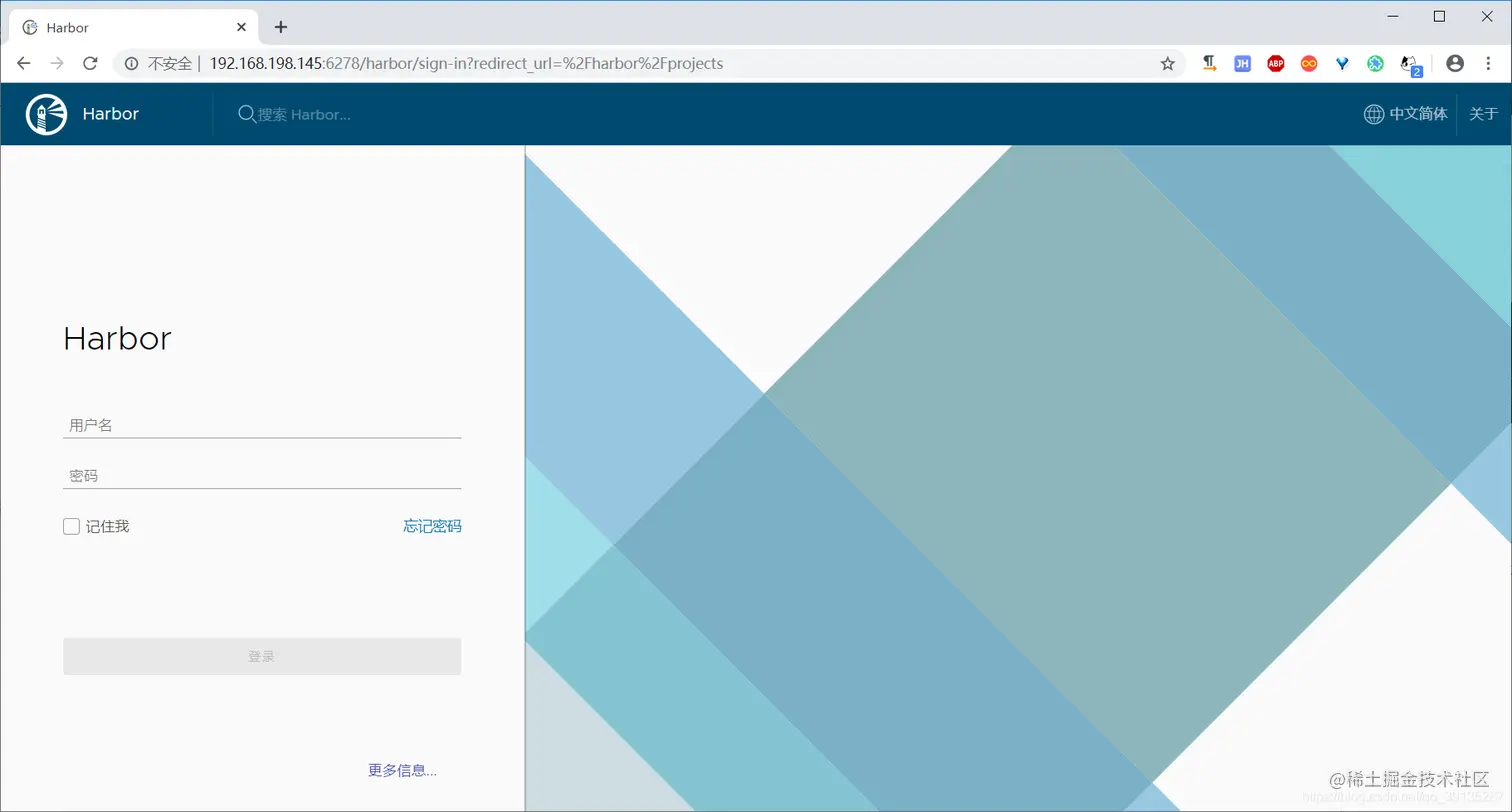The image size is (1512, 812).
Task: Open Chrome's three-dot menu
Action: (x=1488, y=63)
